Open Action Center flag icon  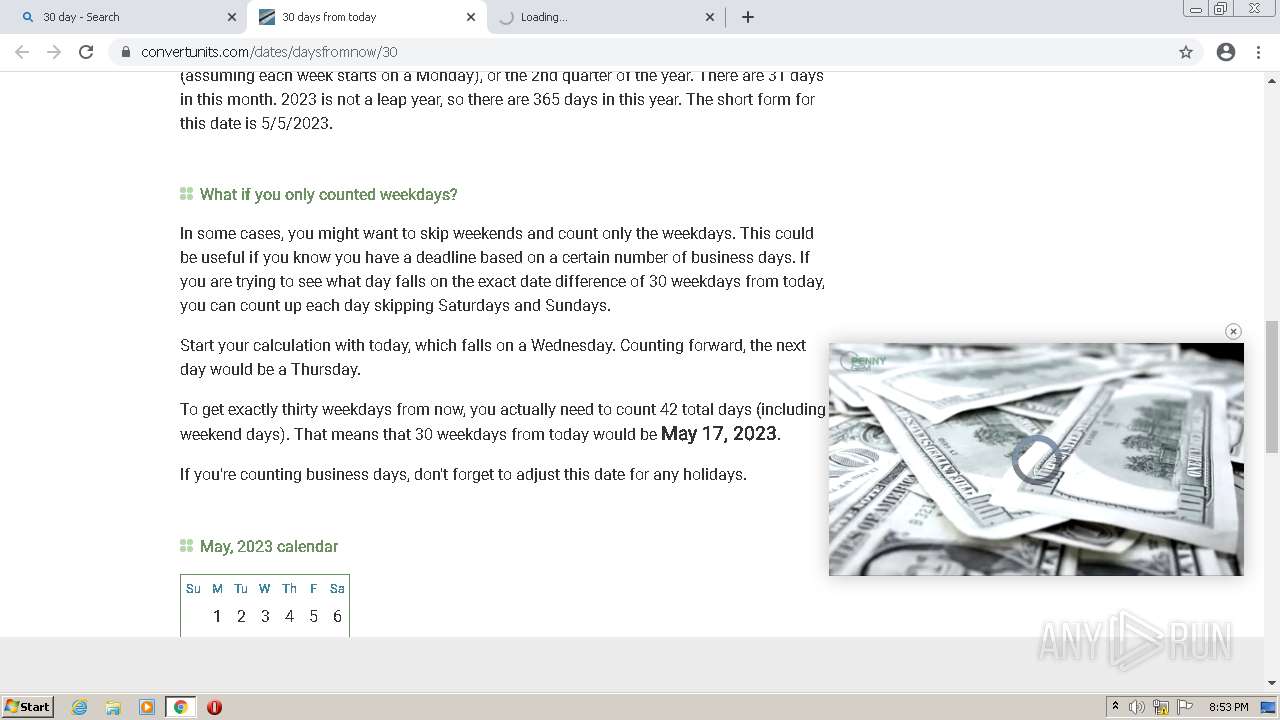coord(1185,707)
